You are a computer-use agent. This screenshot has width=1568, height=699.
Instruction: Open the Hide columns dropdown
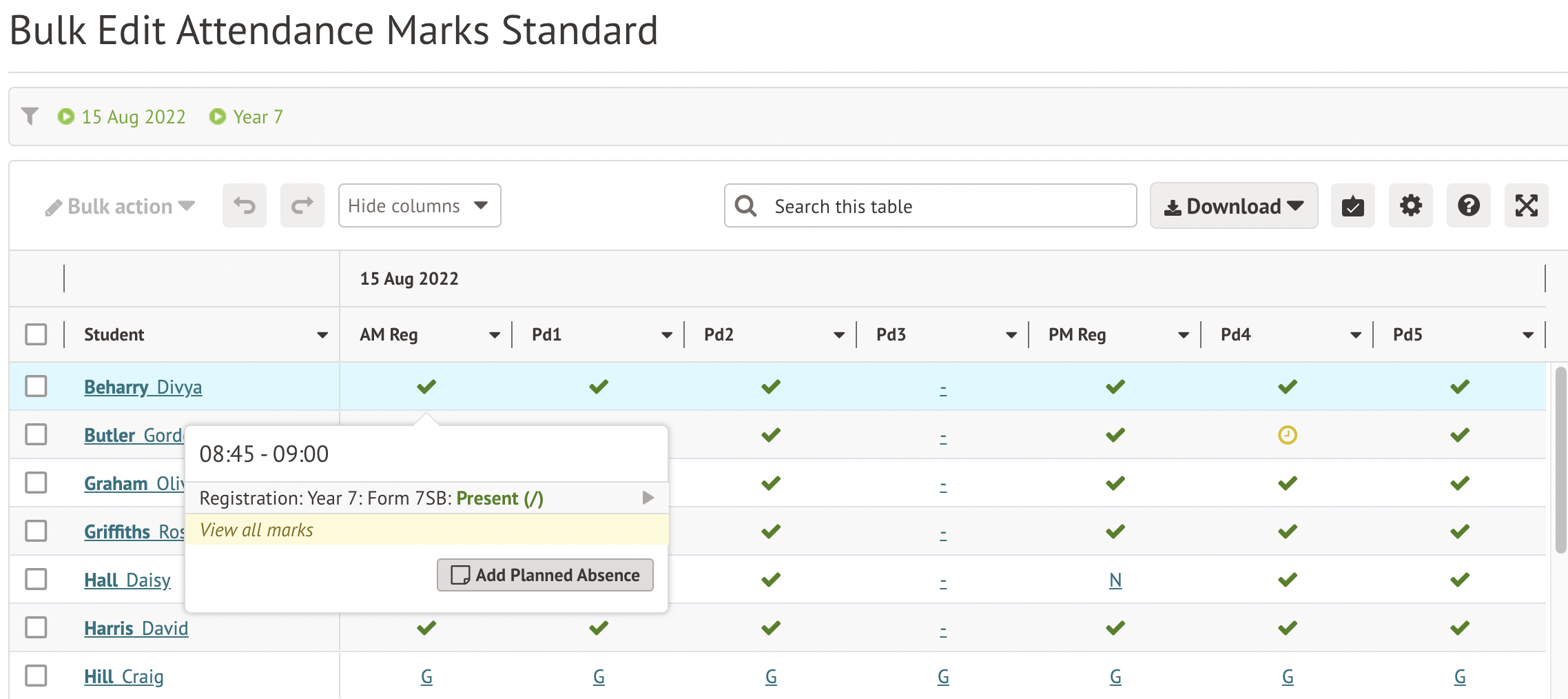[x=419, y=205]
